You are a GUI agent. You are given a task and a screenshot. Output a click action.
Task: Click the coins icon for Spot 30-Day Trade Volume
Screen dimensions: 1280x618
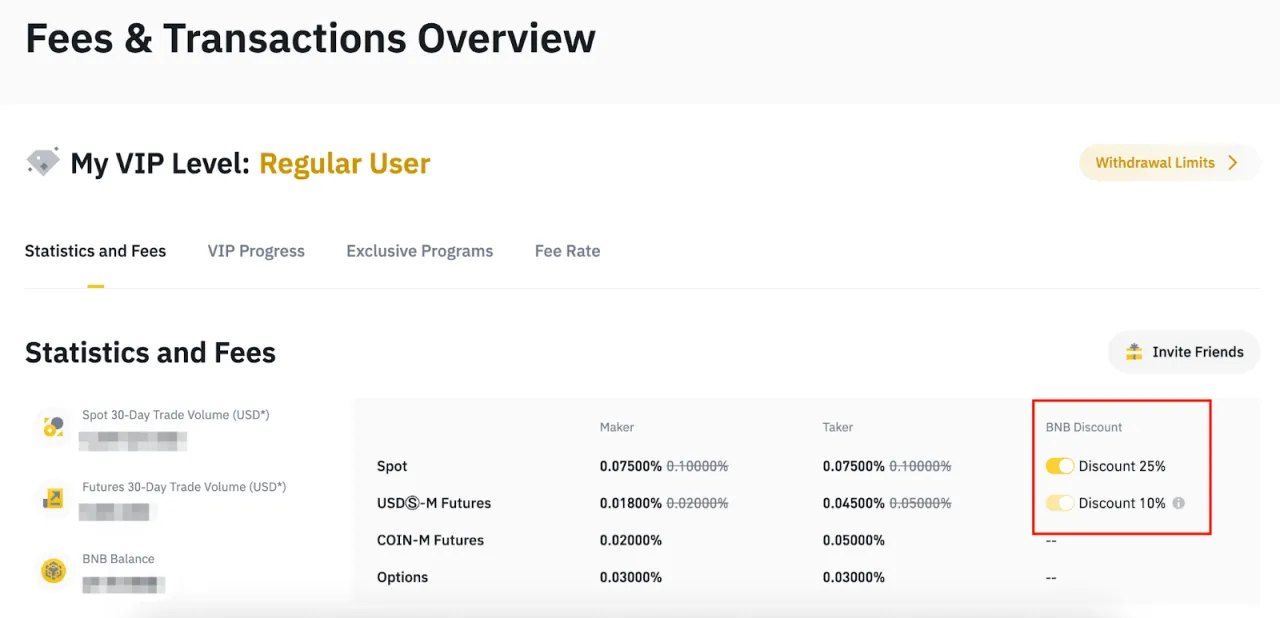pos(52,426)
